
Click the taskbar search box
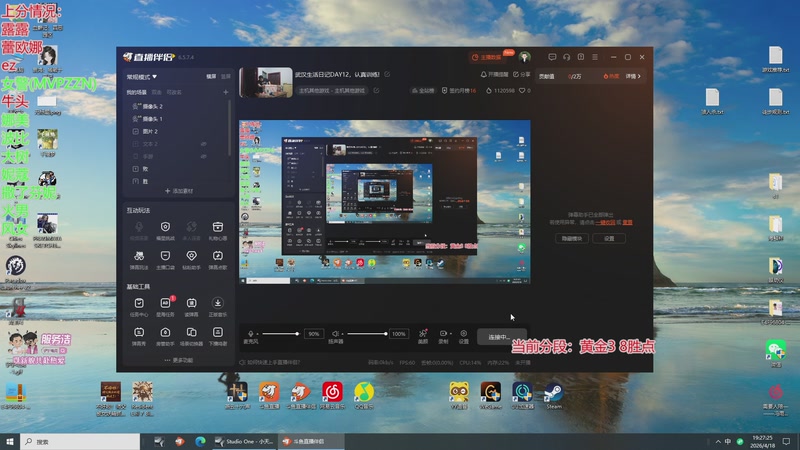click(x=80, y=441)
